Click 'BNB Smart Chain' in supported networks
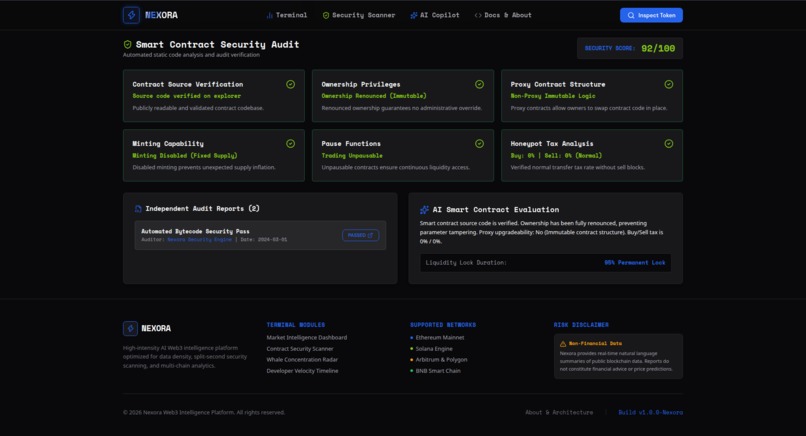This screenshot has width=806, height=436. tap(438, 371)
